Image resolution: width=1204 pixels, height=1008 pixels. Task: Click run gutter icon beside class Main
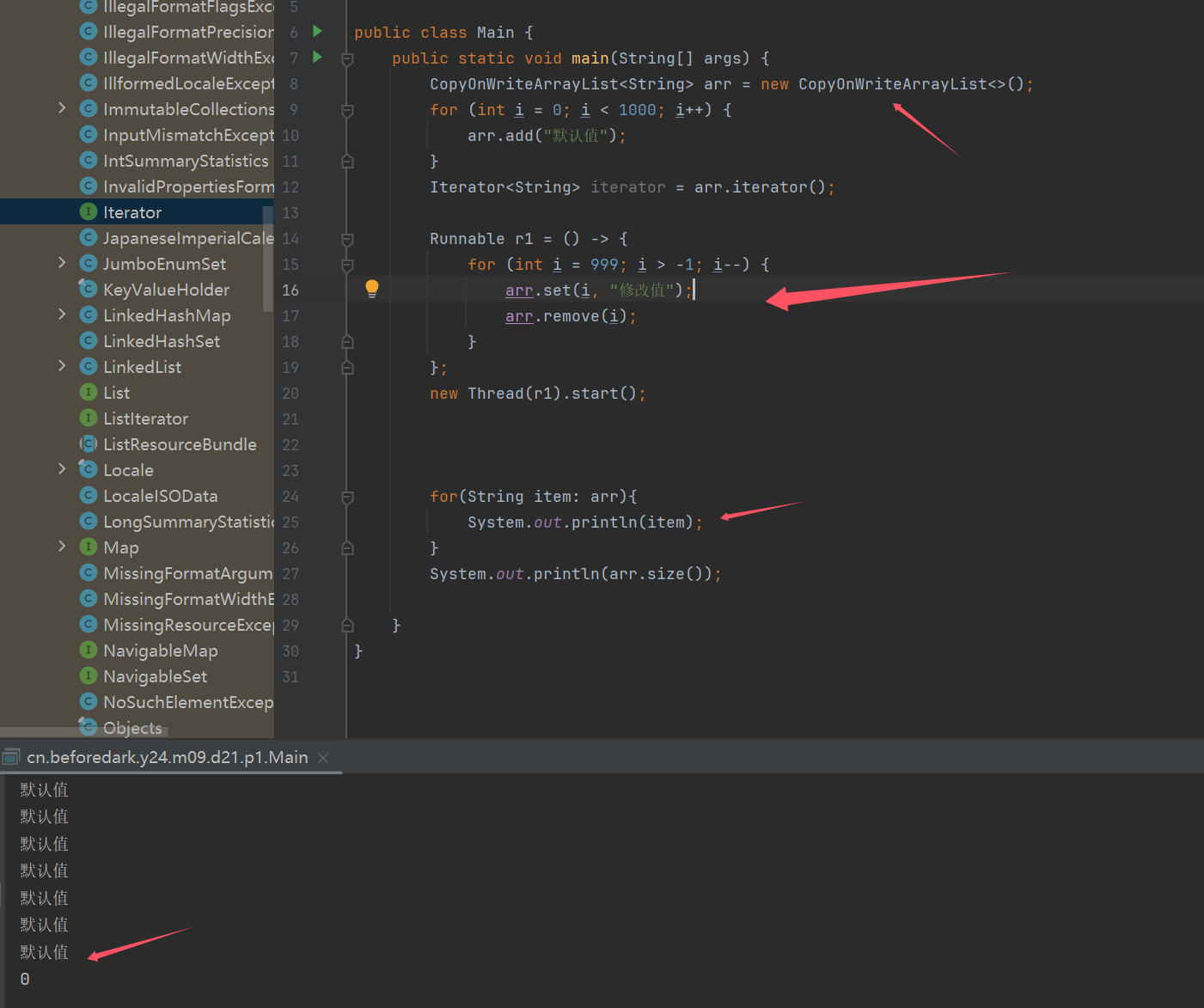[x=317, y=32]
